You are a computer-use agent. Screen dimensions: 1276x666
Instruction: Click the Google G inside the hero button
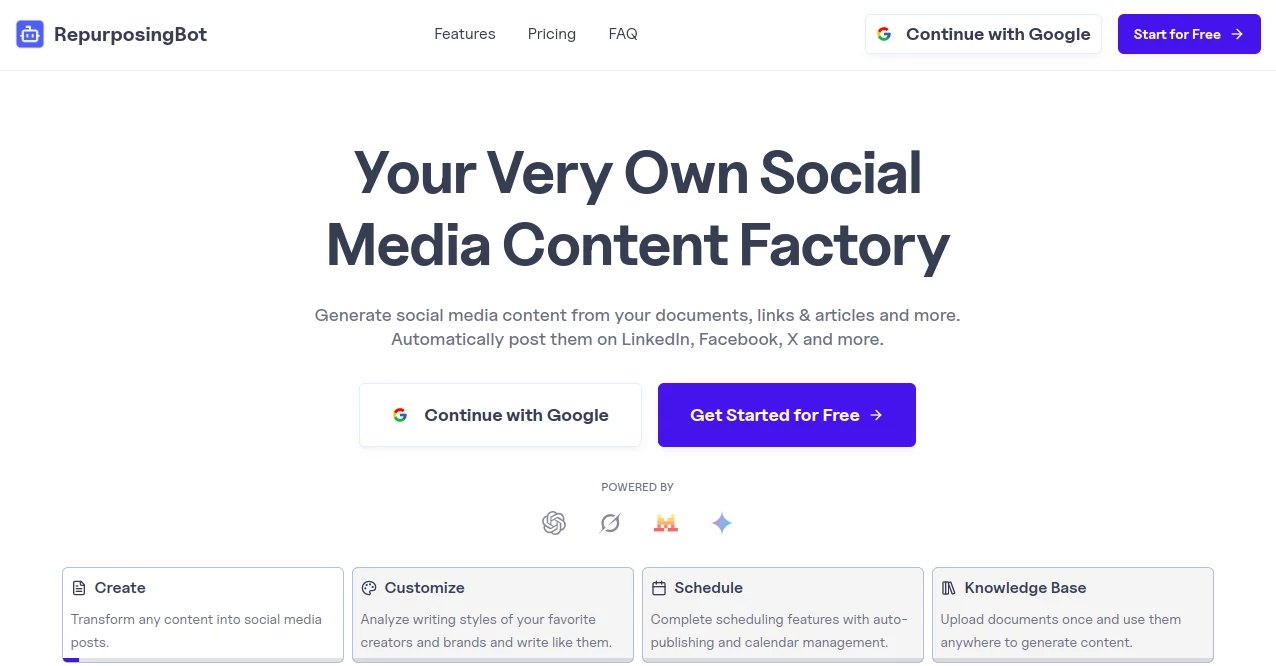click(400, 414)
